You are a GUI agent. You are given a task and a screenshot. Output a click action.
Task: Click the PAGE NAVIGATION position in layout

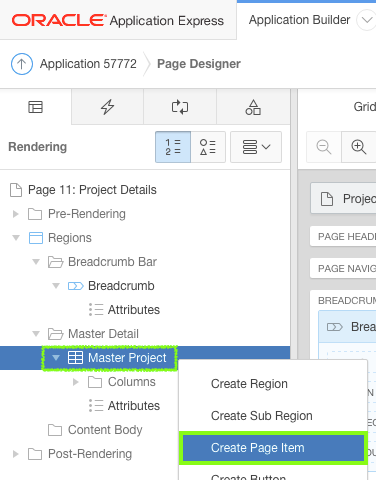344,268
